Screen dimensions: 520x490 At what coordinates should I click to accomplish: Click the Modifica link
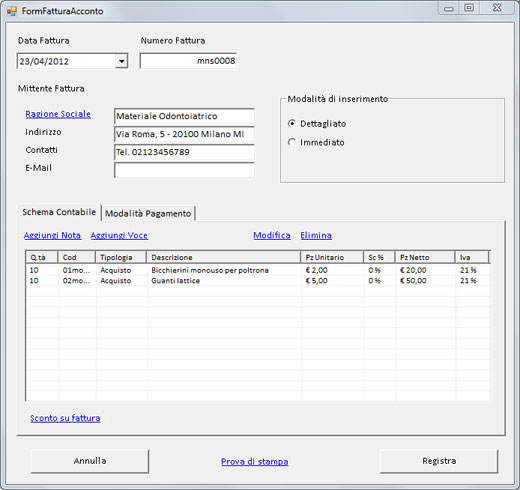(272, 235)
